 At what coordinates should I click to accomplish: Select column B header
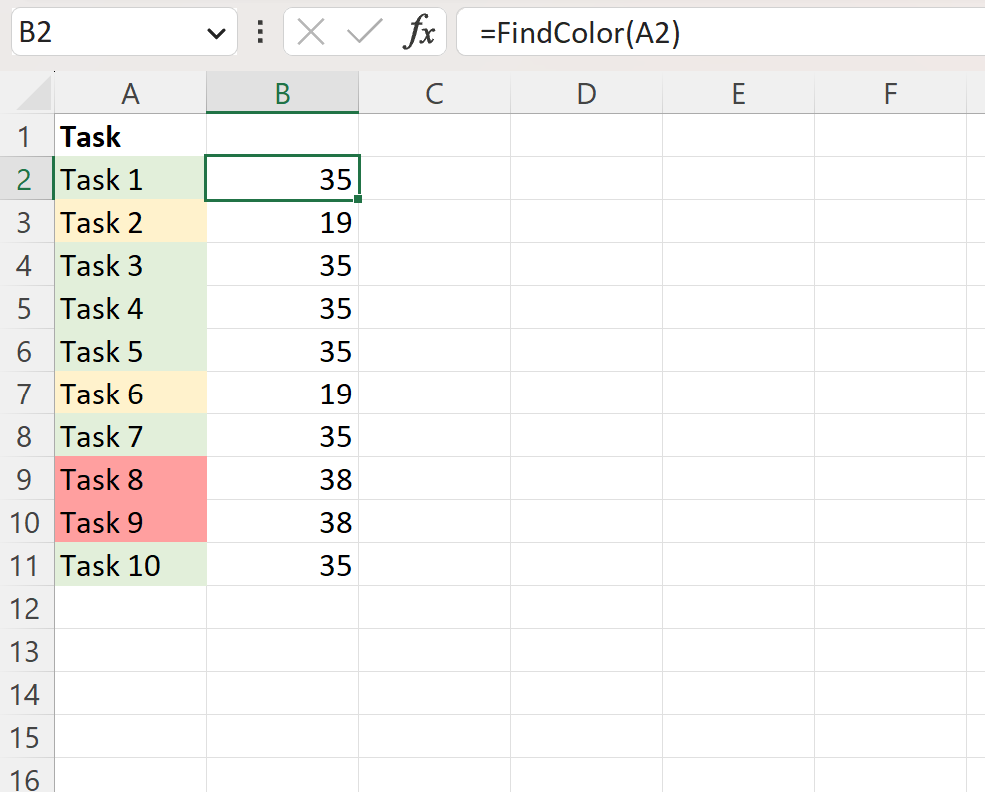pyautogui.click(x=282, y=93)
